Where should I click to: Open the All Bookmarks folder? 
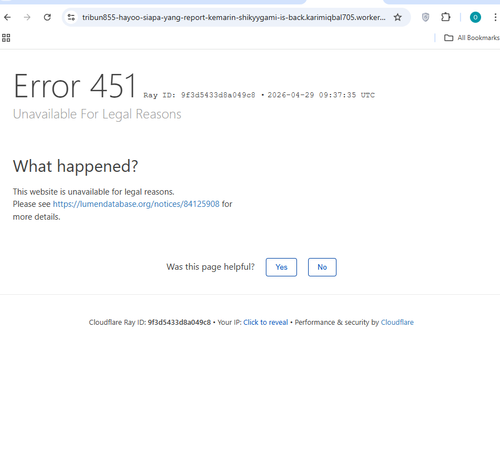coord(472,38)
